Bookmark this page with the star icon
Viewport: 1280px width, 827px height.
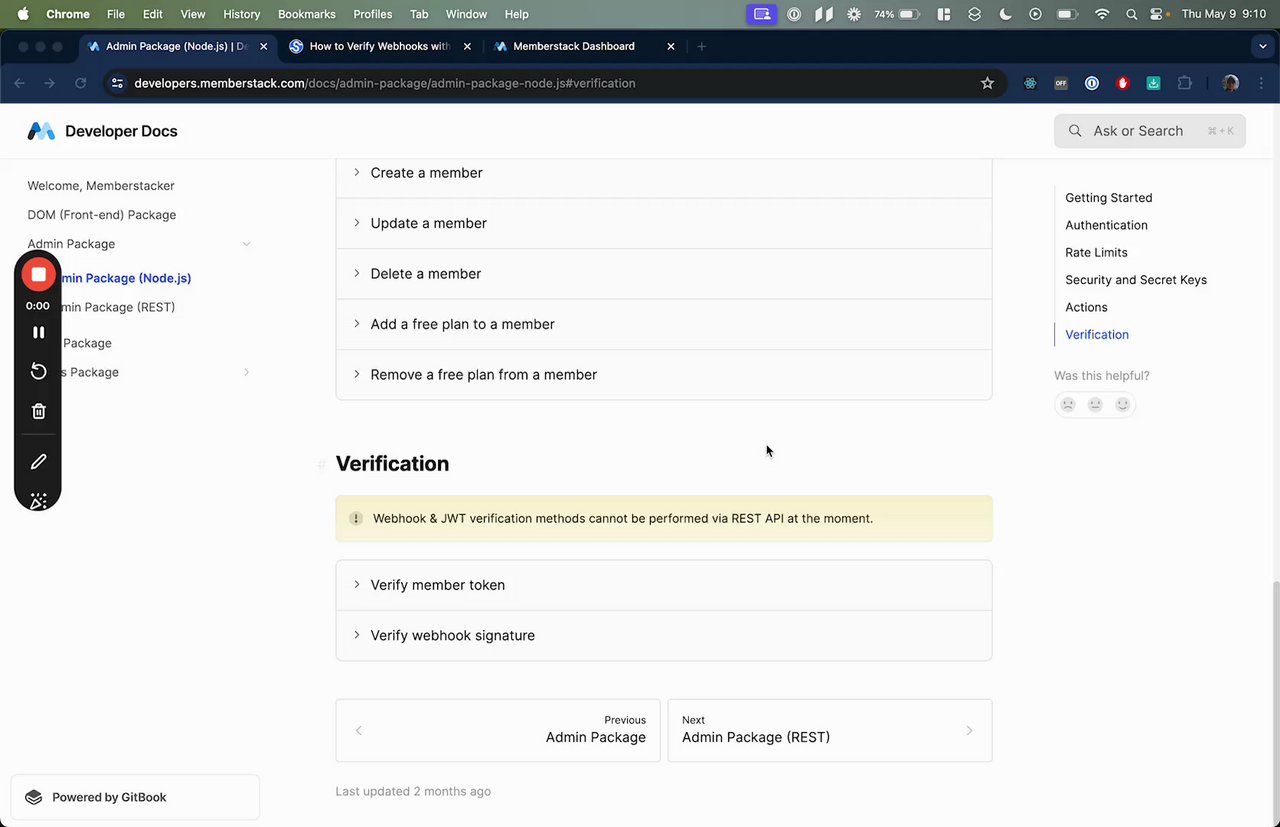tap(987, 83)
